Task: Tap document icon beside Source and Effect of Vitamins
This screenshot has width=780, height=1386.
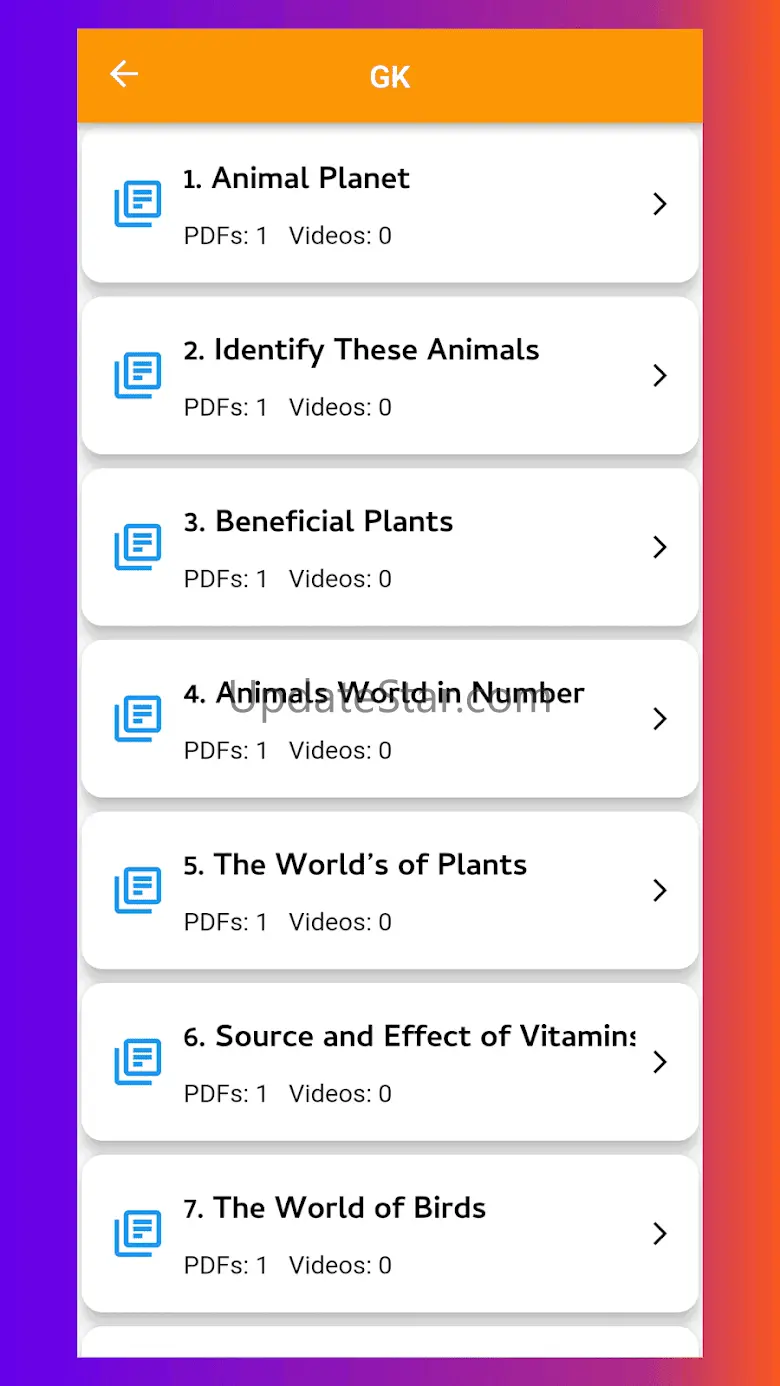Action: pyautogui.click(x=137, y=1062)
